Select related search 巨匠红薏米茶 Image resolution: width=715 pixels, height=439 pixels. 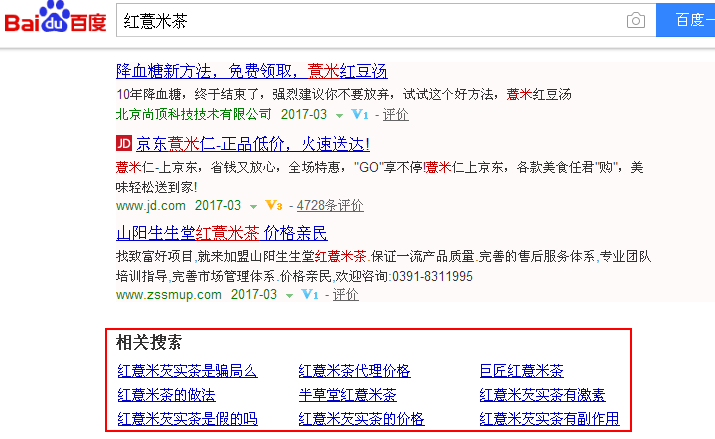[521, 371]
